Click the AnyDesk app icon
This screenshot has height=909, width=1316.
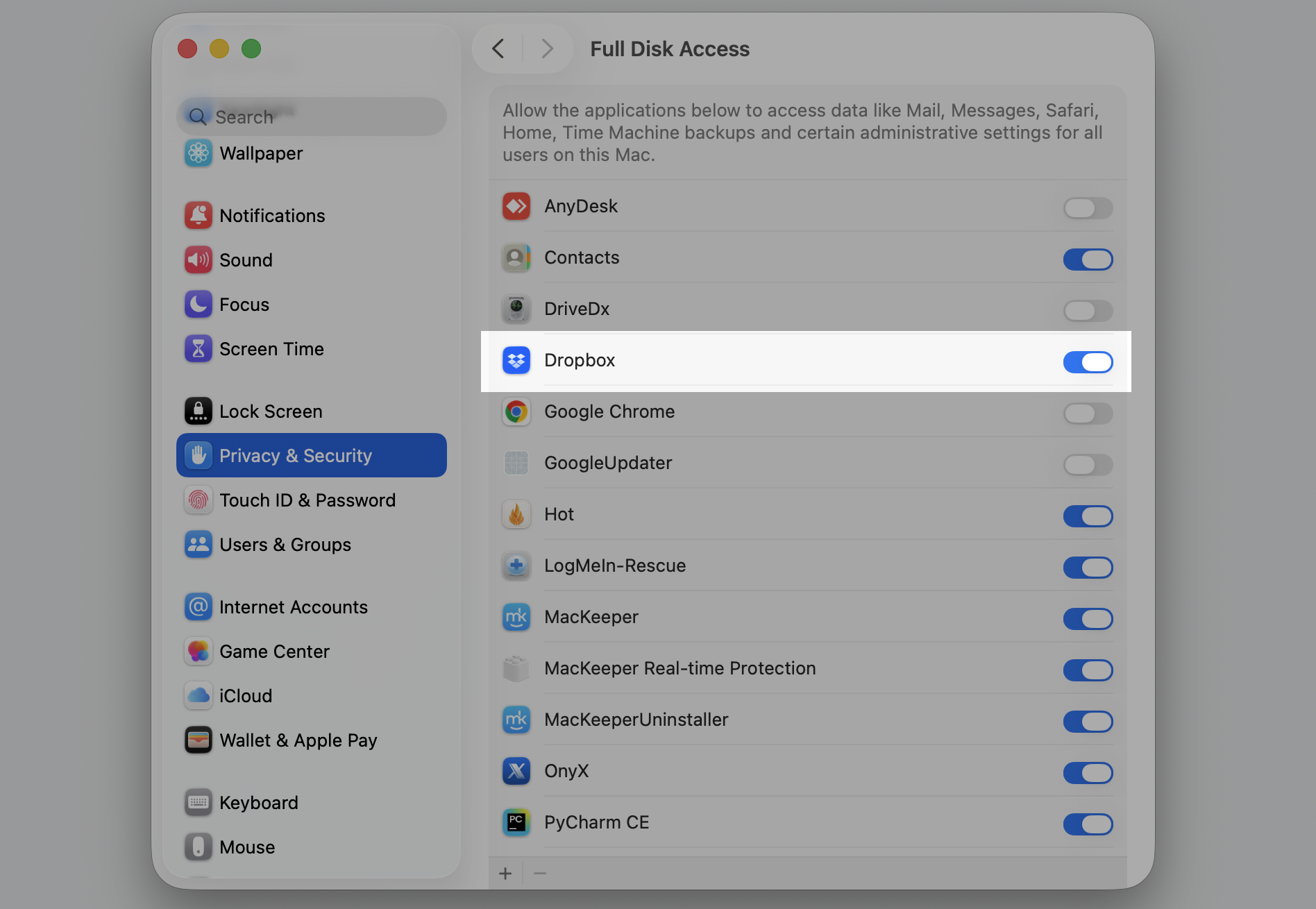[x=516, y=206]
